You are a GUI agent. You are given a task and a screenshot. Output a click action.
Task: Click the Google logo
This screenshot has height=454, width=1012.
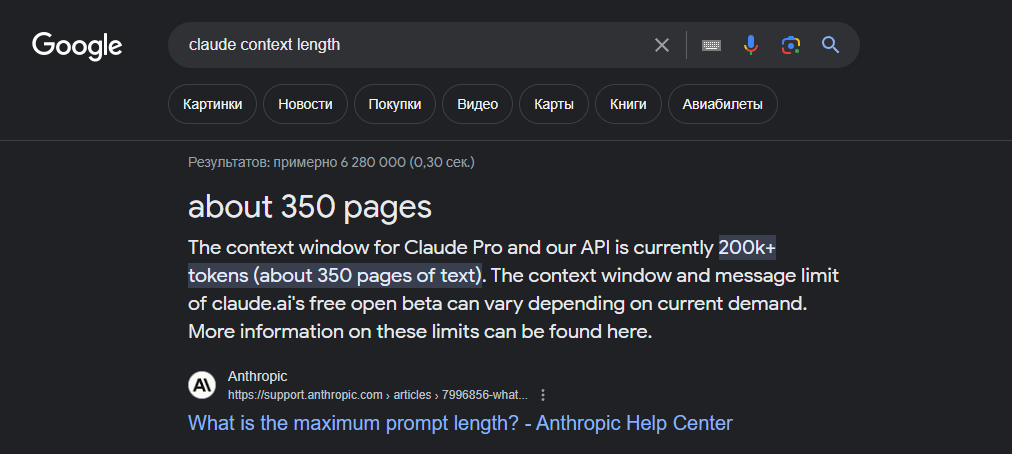pos(77,46)
